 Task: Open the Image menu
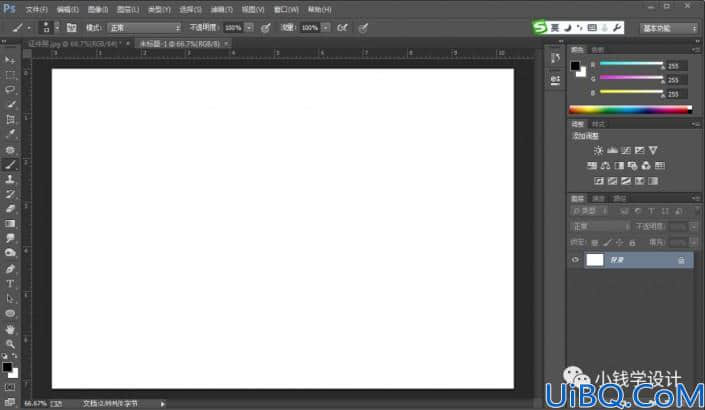pyautogui.click(x=98, y=9)
